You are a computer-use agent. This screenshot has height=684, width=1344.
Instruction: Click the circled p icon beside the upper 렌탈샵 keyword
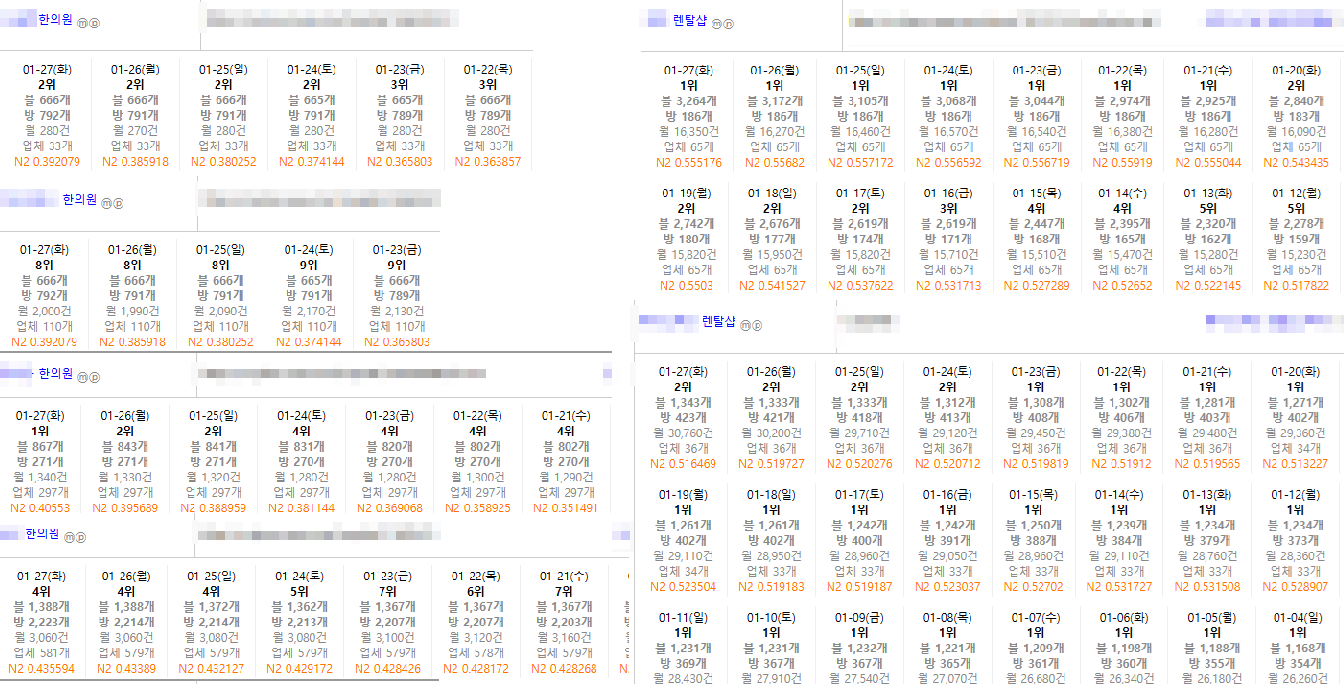728,22
